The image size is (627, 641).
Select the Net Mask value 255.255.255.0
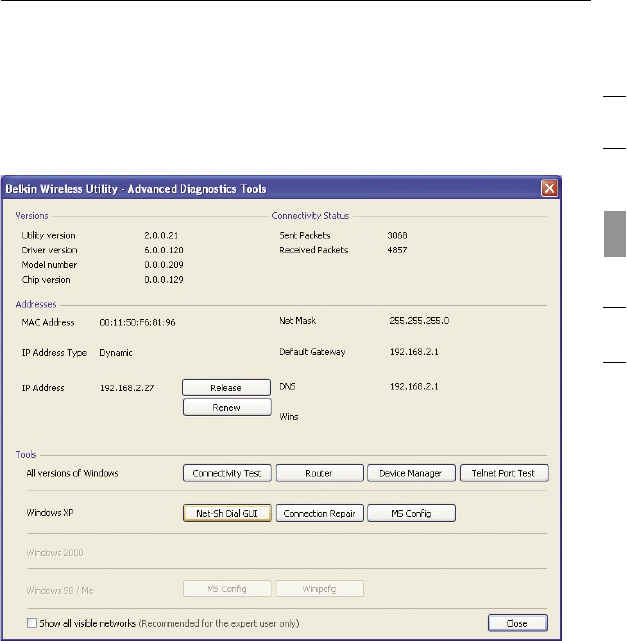pos(419,322)
